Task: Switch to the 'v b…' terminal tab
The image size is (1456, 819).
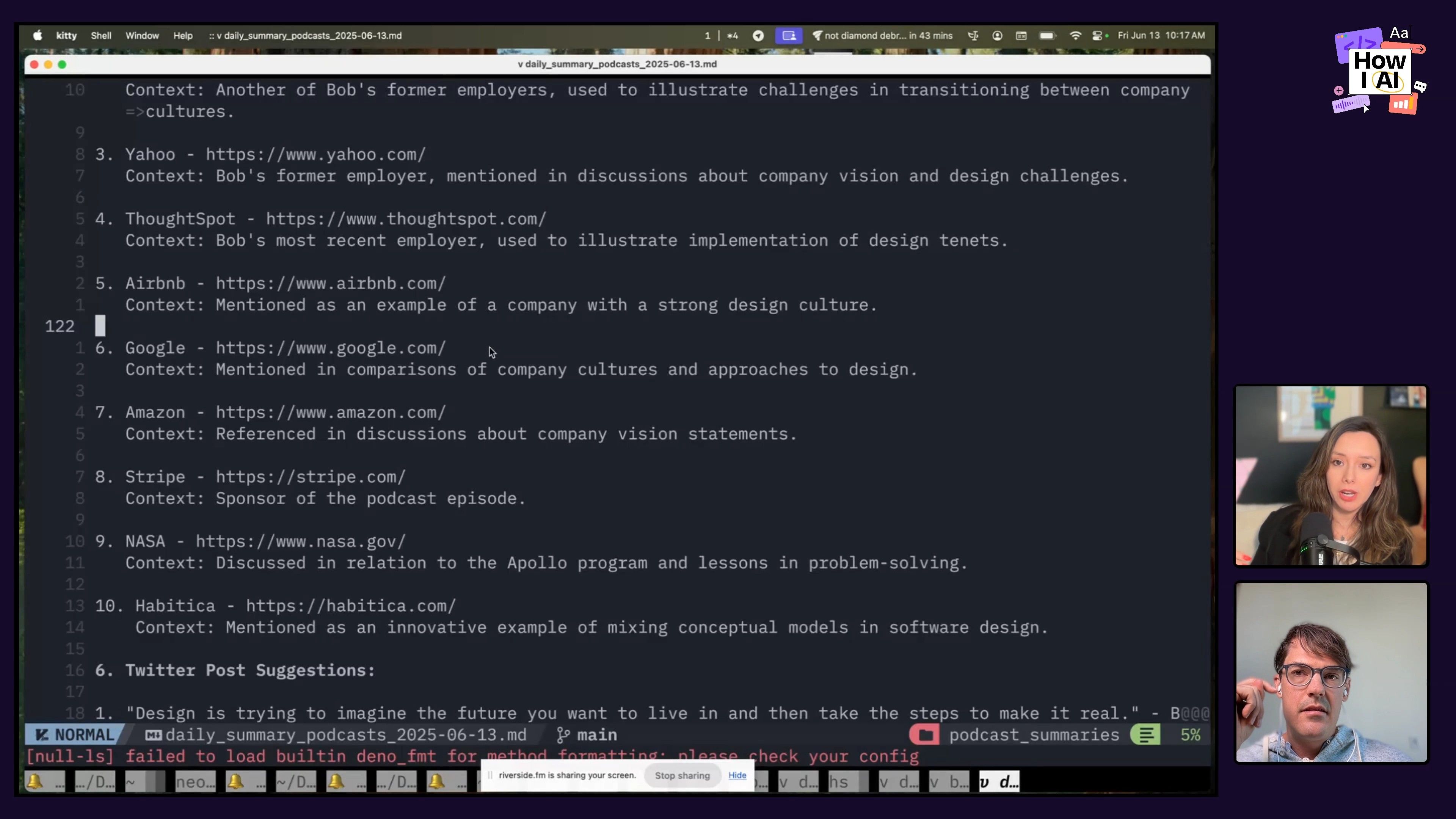Action: pyautogui.click(x=949, y=782)
